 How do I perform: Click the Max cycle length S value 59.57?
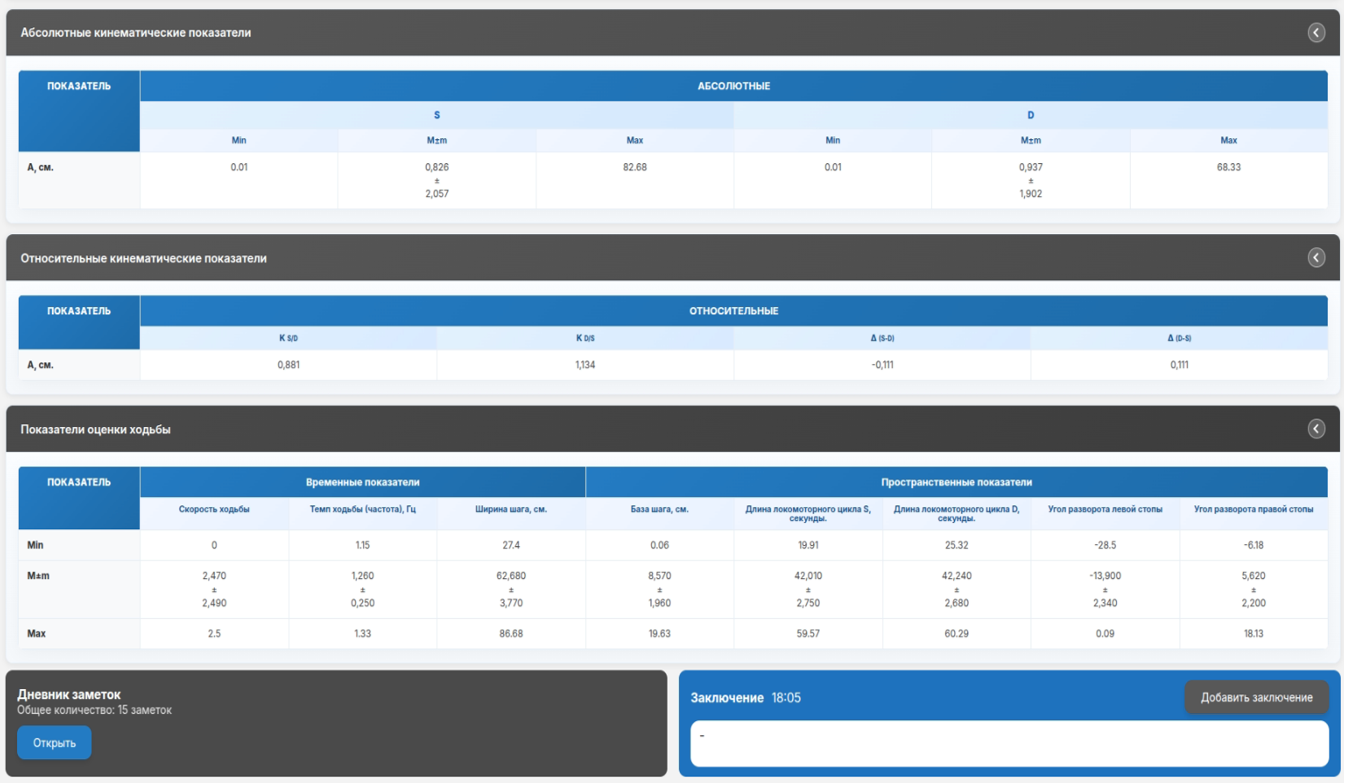coord(808,633)
